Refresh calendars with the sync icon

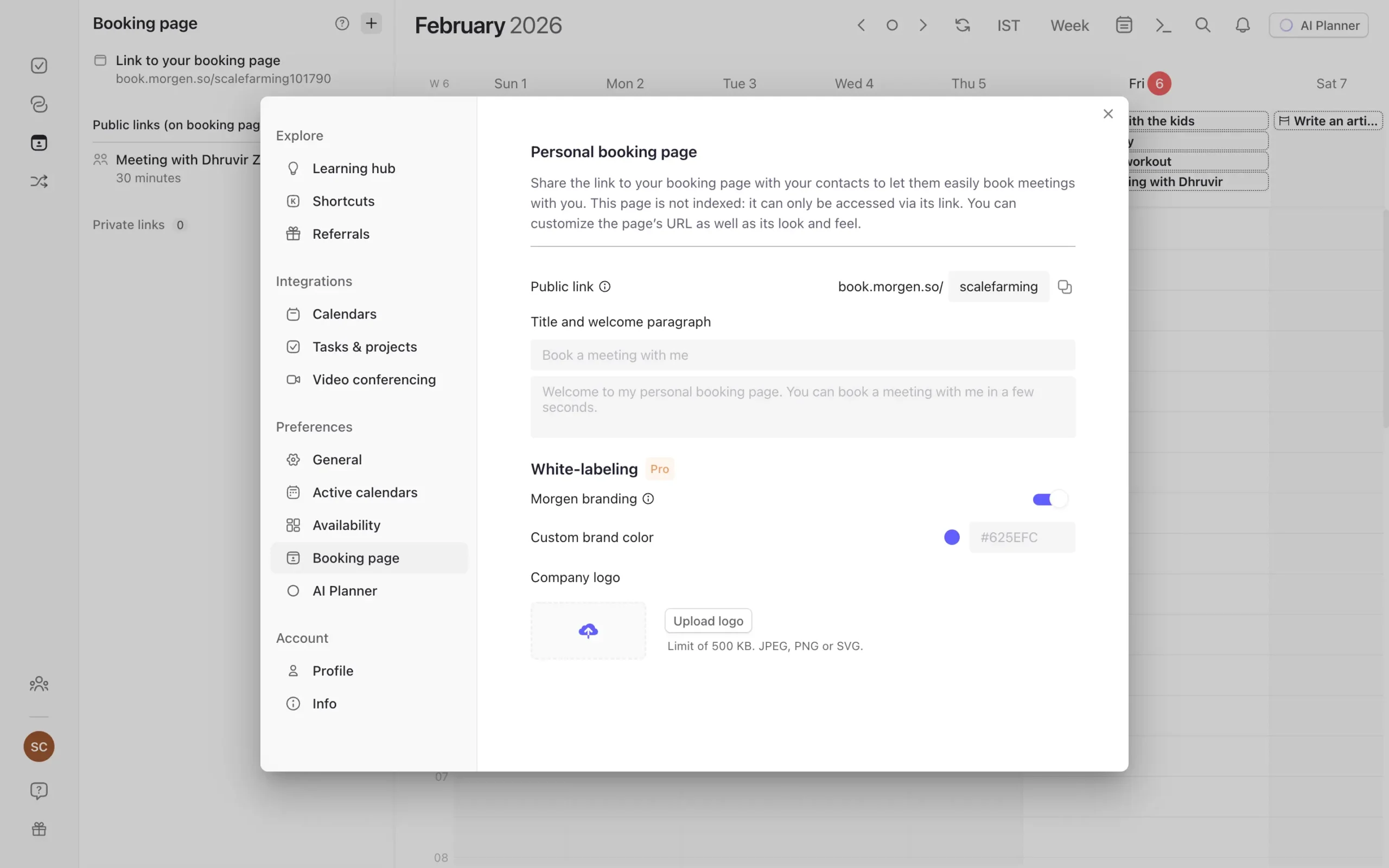pos(962,25)
